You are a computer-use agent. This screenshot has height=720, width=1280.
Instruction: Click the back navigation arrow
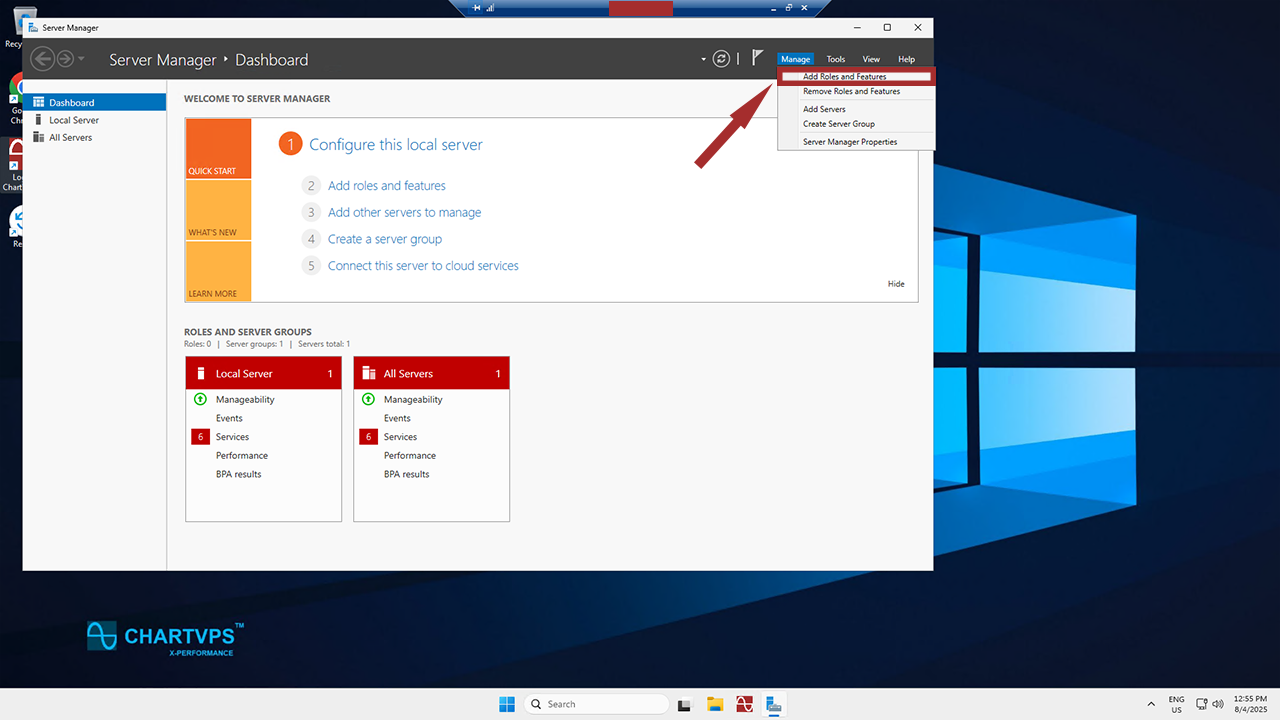(x=42, y=59)
